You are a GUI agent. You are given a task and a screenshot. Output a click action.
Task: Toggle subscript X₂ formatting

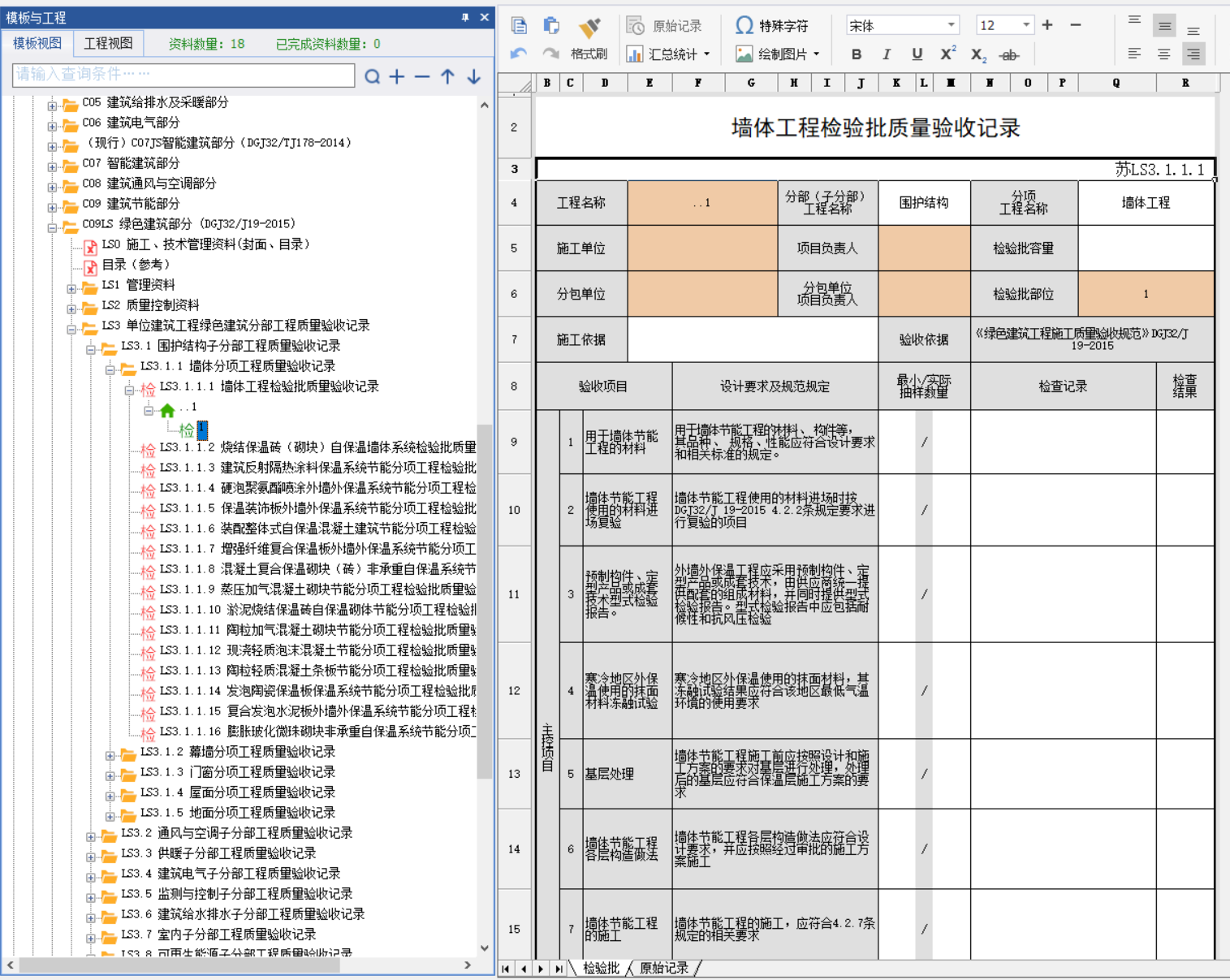(x=978, y=55)
